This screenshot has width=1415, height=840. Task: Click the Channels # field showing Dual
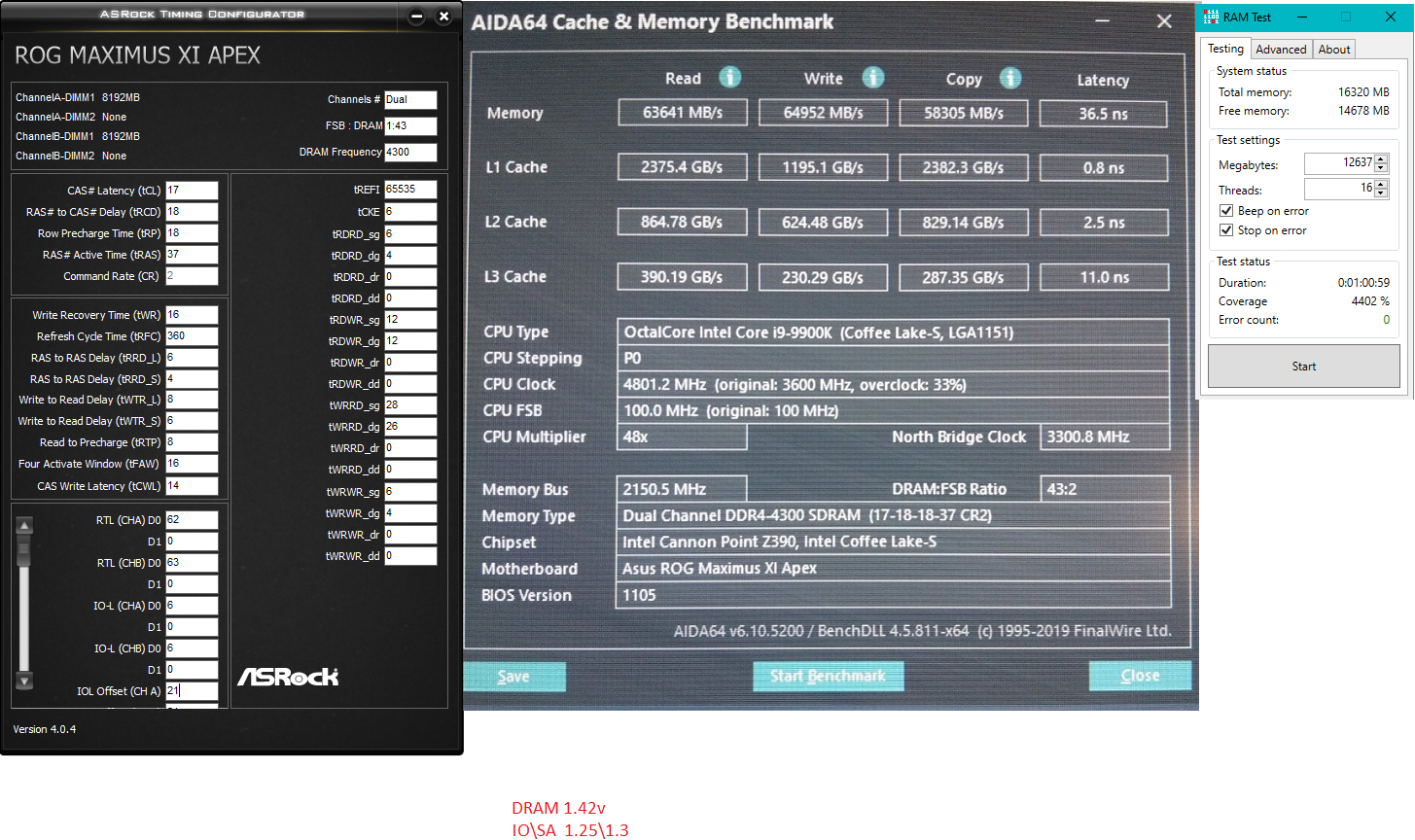[x=410, y=99]
